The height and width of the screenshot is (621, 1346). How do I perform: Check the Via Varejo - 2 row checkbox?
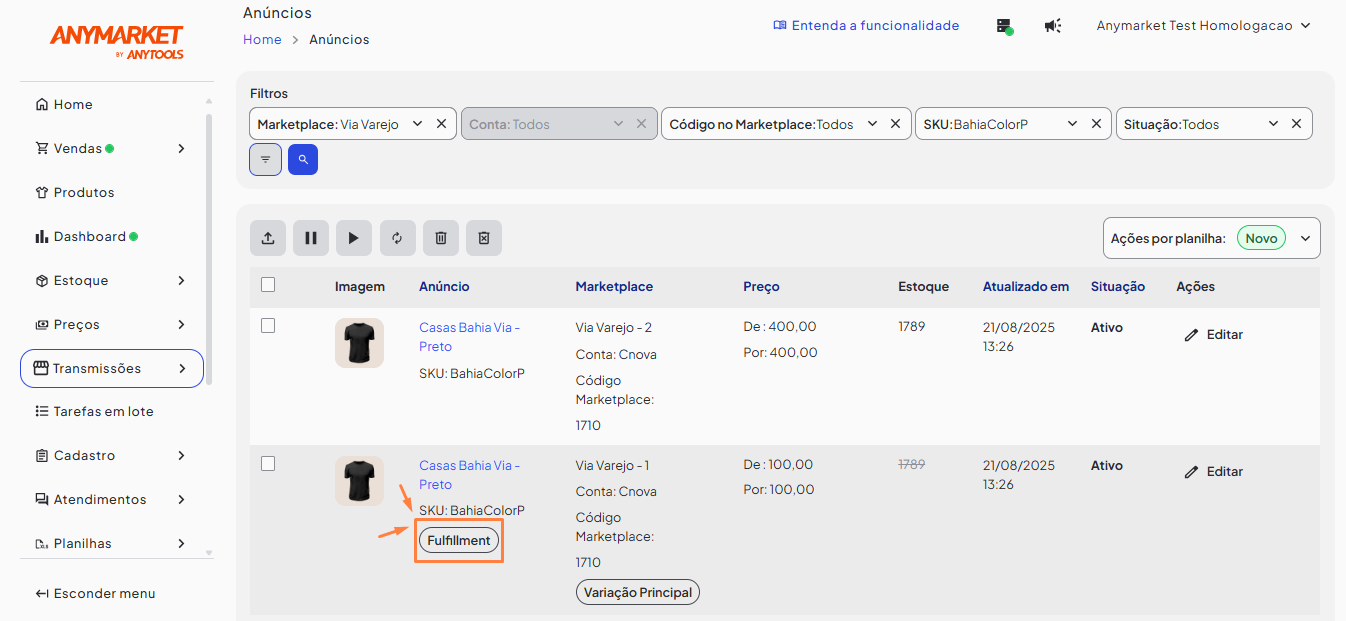tap(268, 326)
